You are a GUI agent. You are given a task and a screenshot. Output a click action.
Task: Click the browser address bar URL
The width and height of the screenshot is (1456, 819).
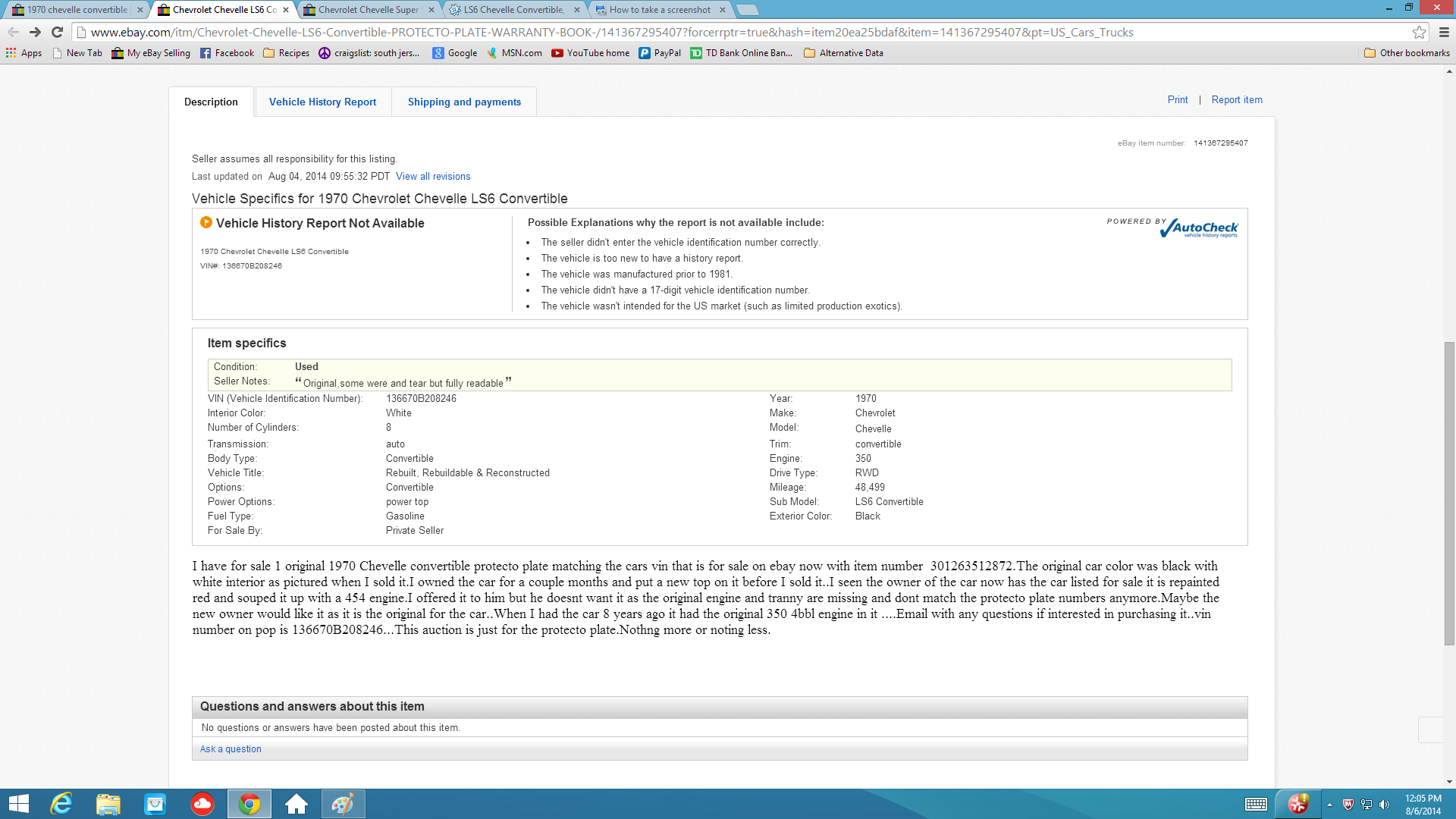607,32
